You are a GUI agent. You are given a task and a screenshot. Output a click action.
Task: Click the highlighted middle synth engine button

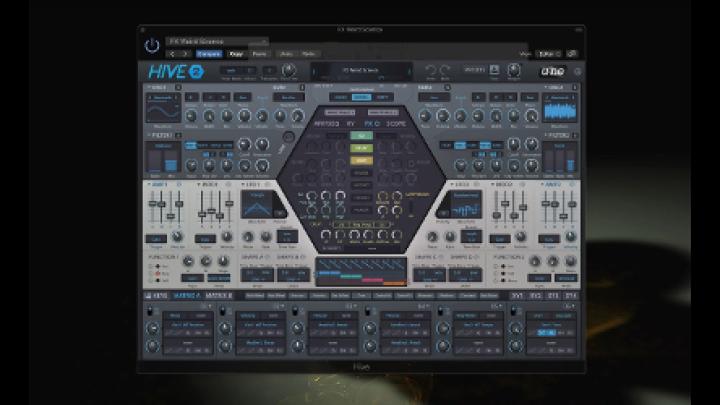pos(361,97)
